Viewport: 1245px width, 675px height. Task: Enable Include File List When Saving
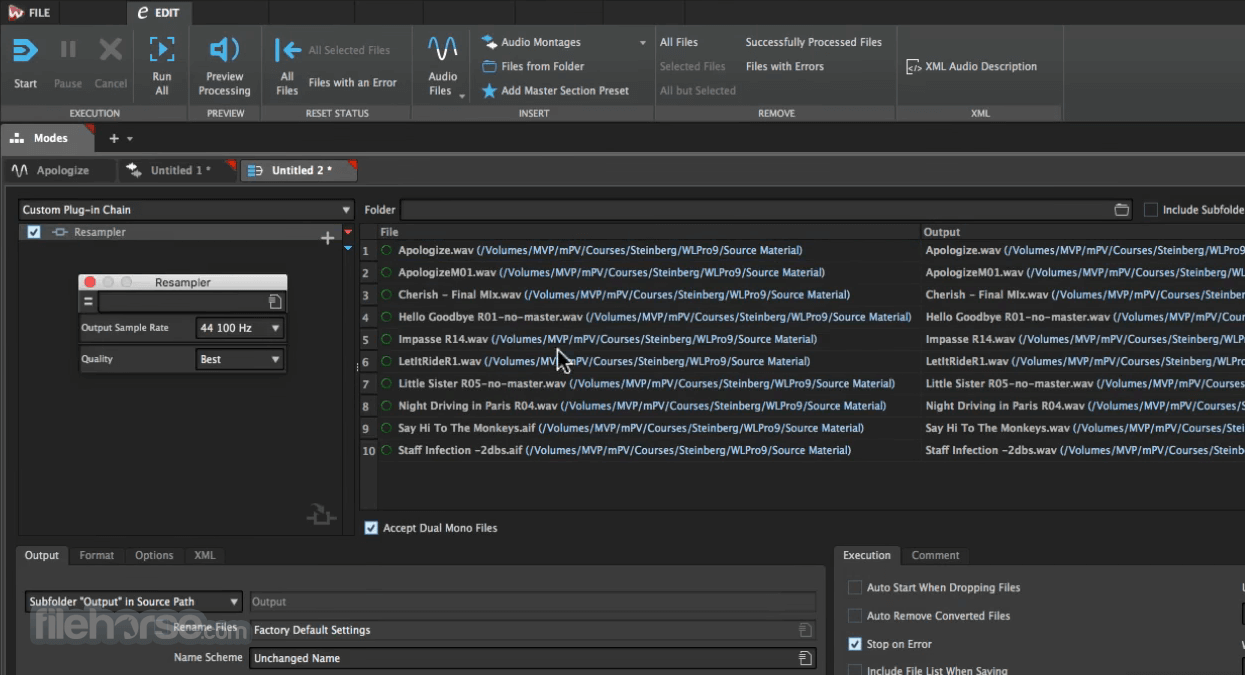855,670
